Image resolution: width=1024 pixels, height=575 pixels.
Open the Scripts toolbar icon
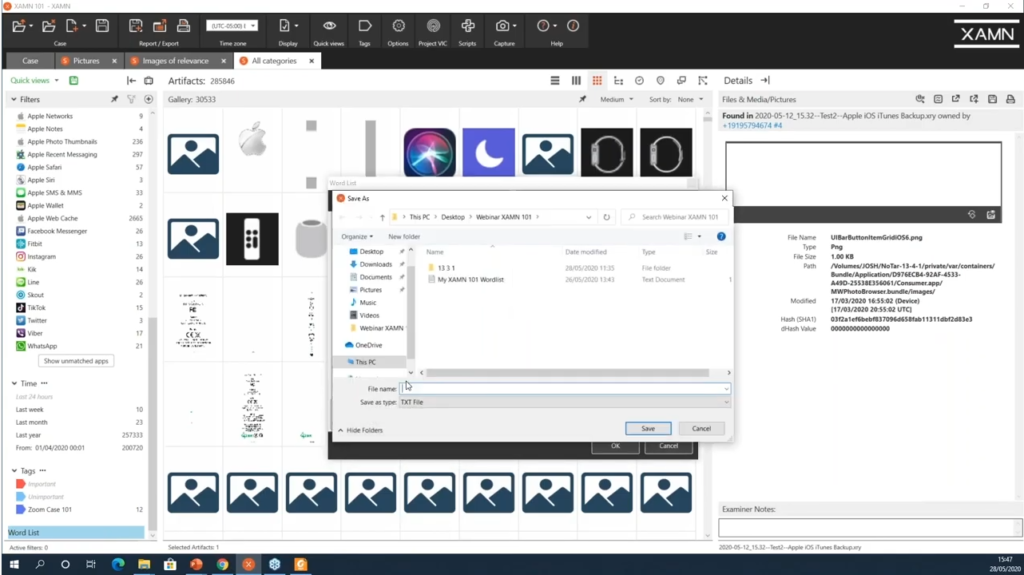pyautogui.click(x=468, y=26)
